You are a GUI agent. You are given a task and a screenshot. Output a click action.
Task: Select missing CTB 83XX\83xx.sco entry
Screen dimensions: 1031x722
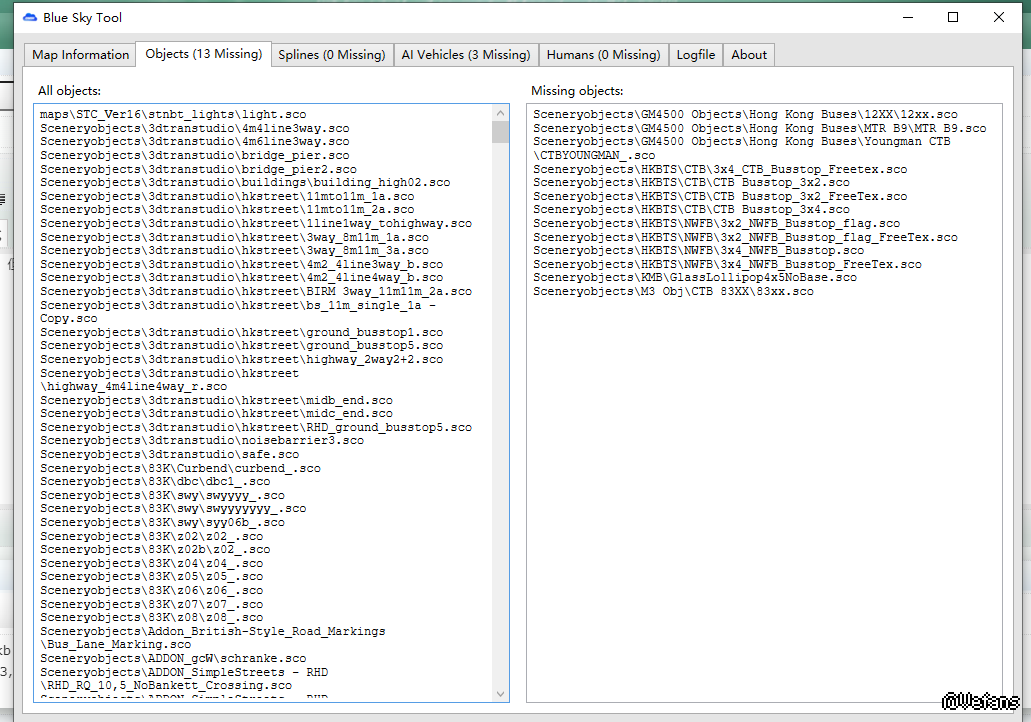672,291
